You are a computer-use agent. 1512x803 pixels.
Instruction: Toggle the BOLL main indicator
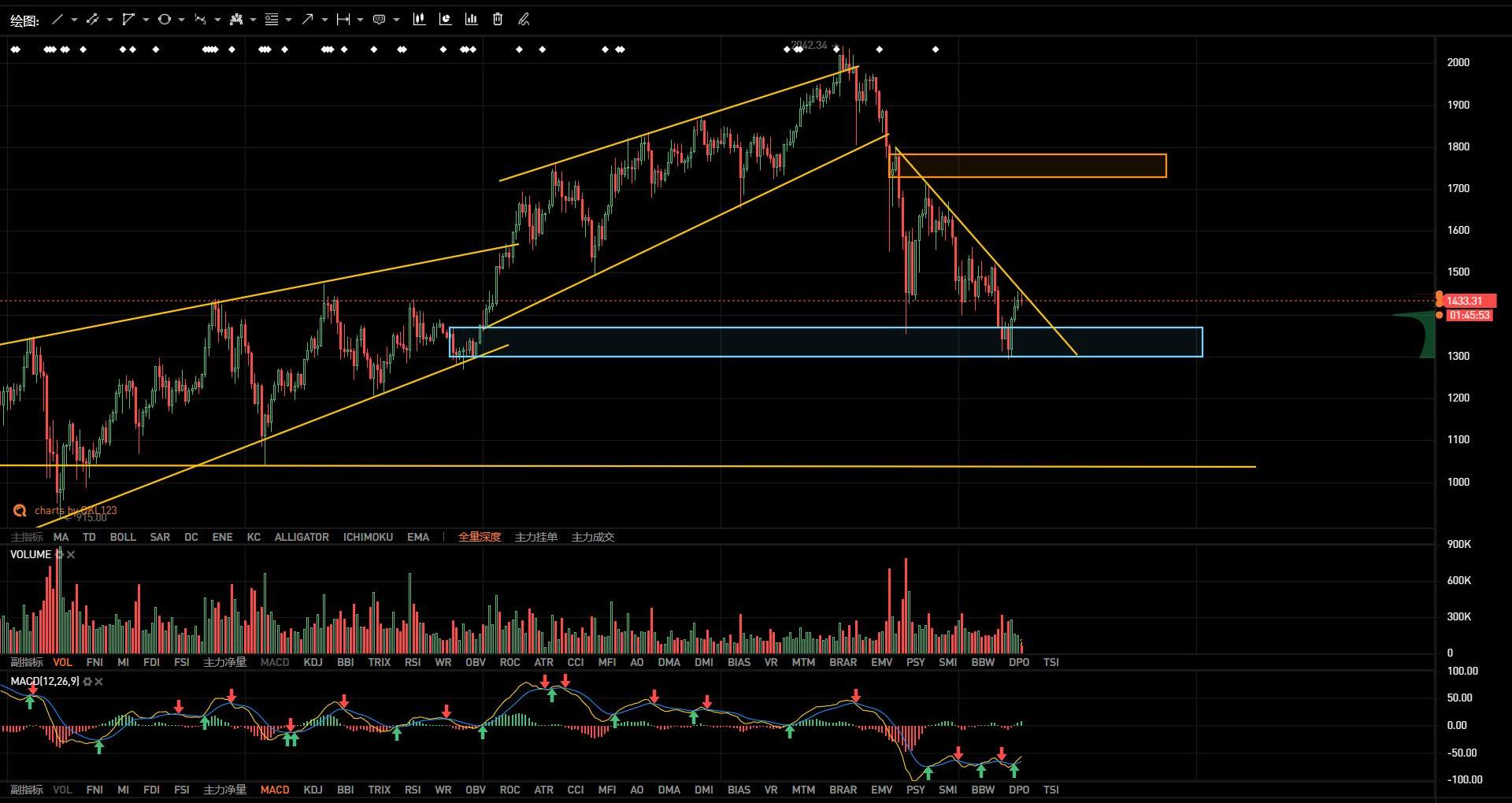pos(123,537)
